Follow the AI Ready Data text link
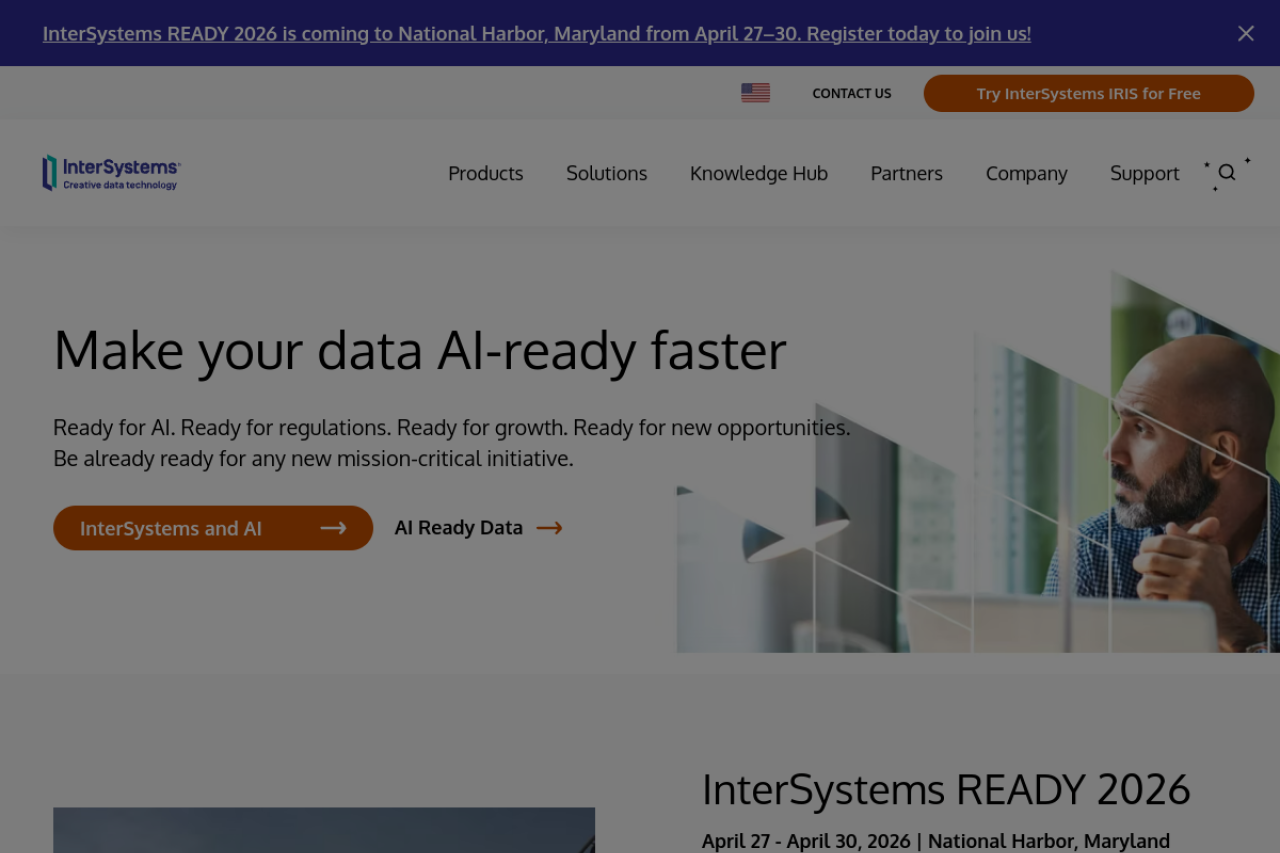The image size is (1280, 853). pyautogui.click(x=458, y=527)
